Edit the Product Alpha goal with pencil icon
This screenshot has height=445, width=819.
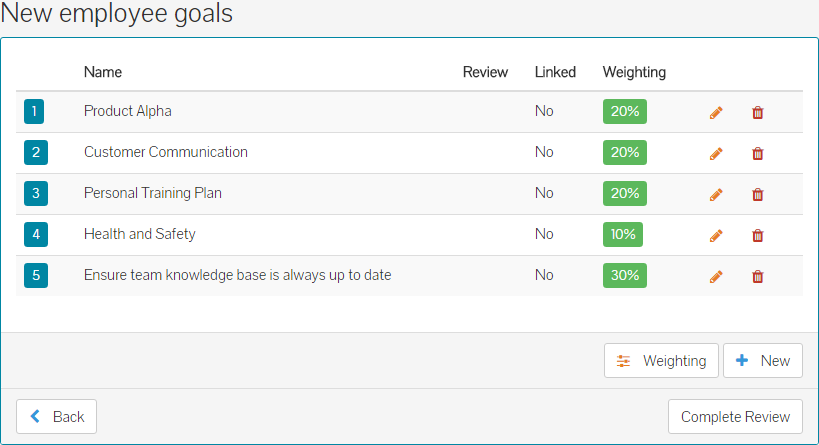(716, 112)
